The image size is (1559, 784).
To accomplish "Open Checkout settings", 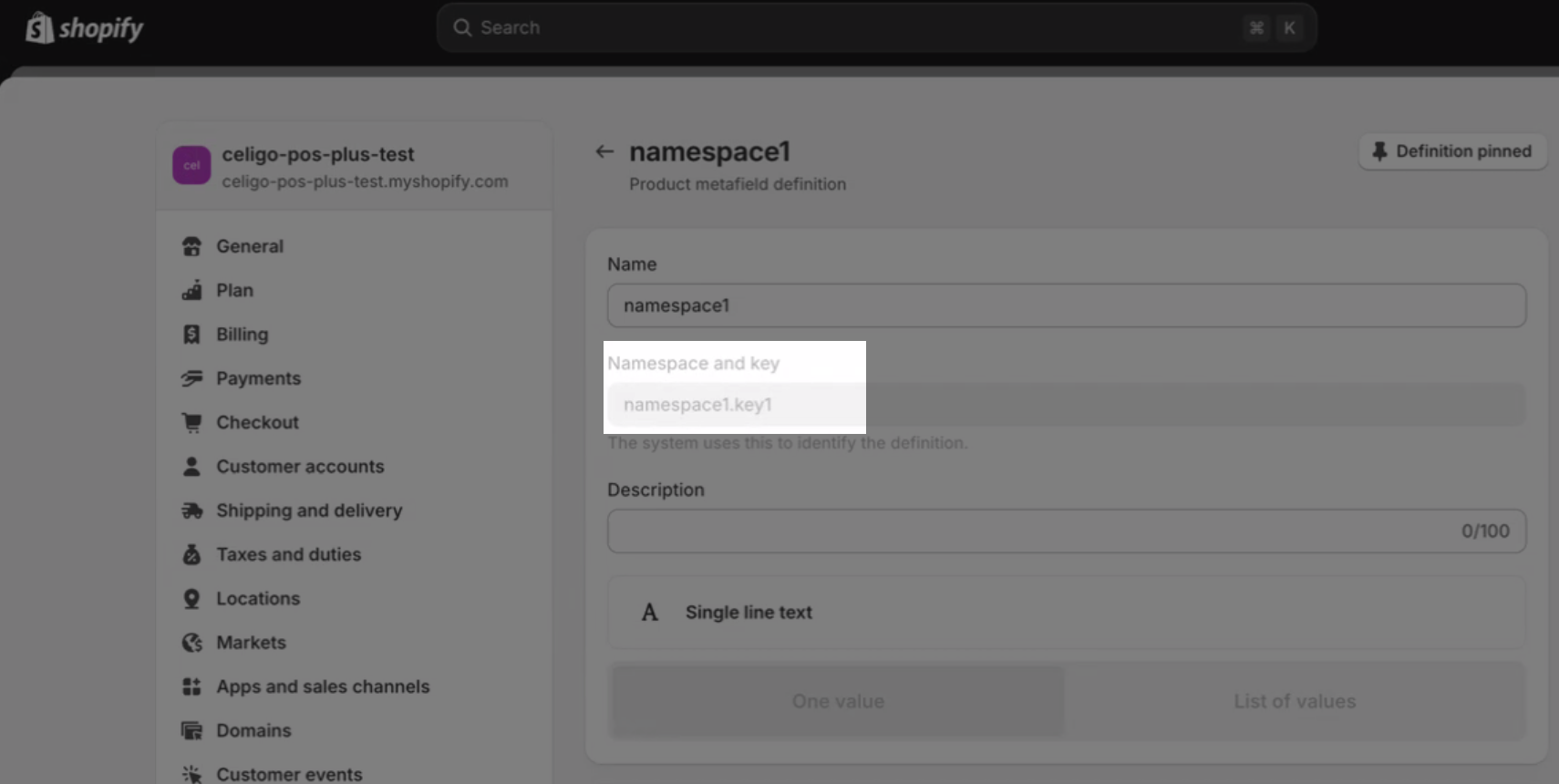I will coord(257,422).
